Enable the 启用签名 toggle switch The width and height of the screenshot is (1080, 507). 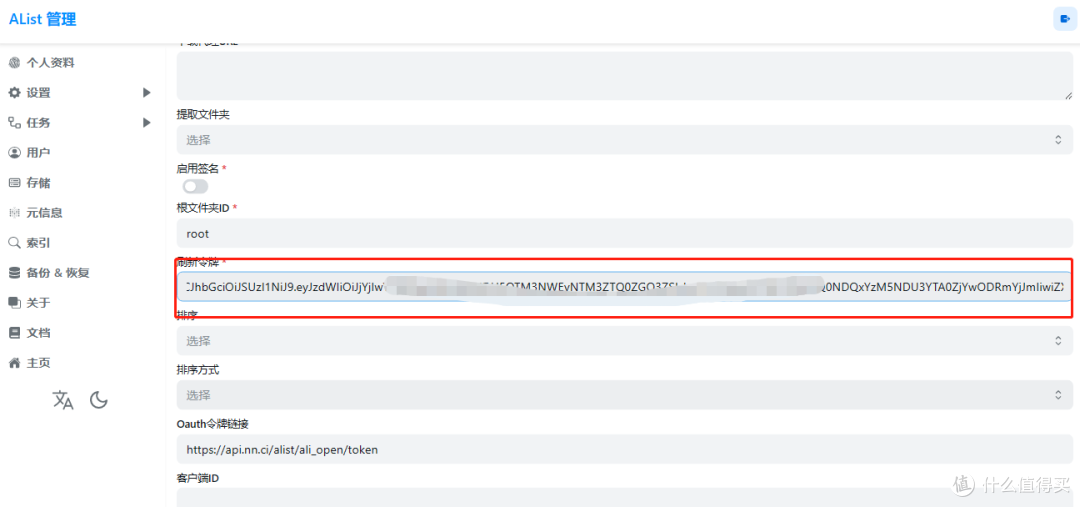(195, 186)
